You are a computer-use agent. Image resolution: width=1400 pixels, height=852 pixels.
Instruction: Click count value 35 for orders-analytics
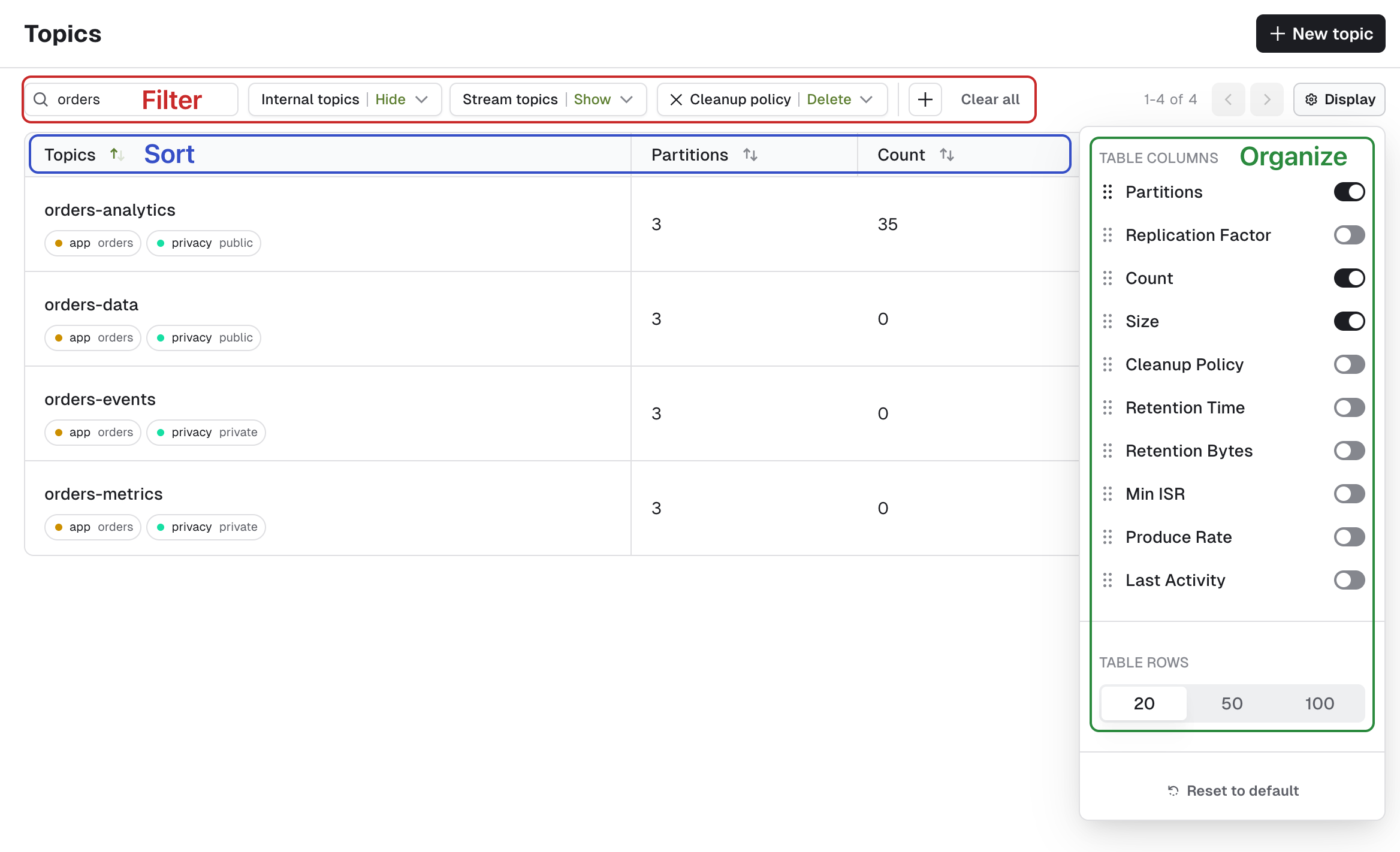[888, 224]
